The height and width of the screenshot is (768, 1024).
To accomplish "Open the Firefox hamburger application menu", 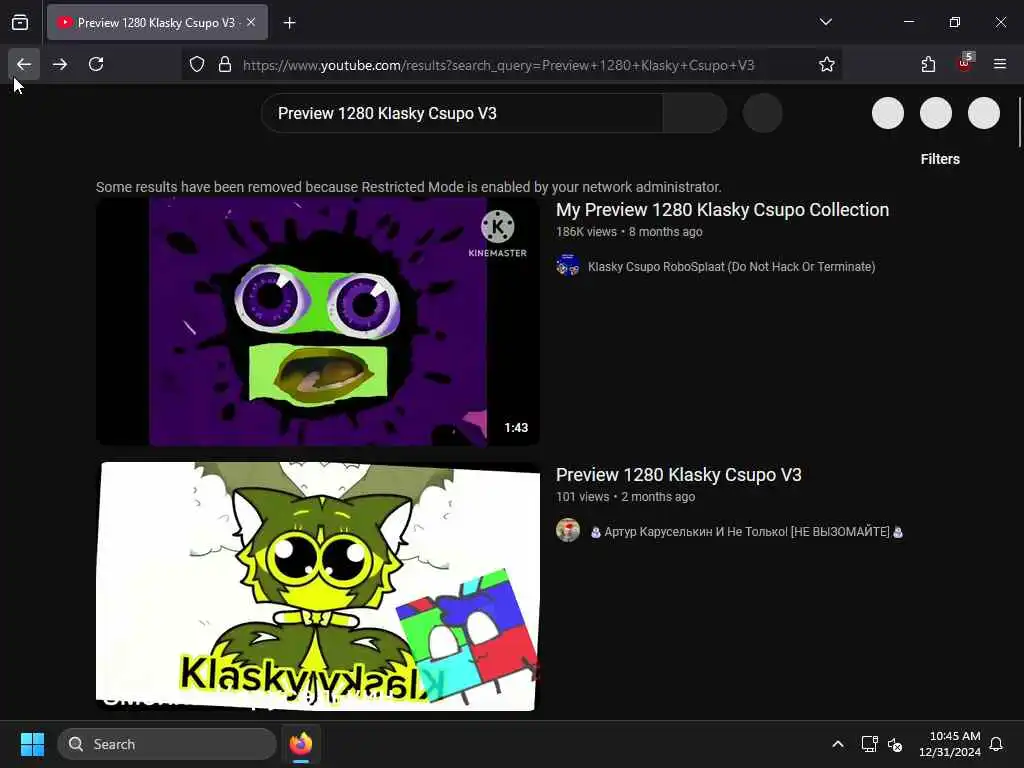I will point(1000,64).
